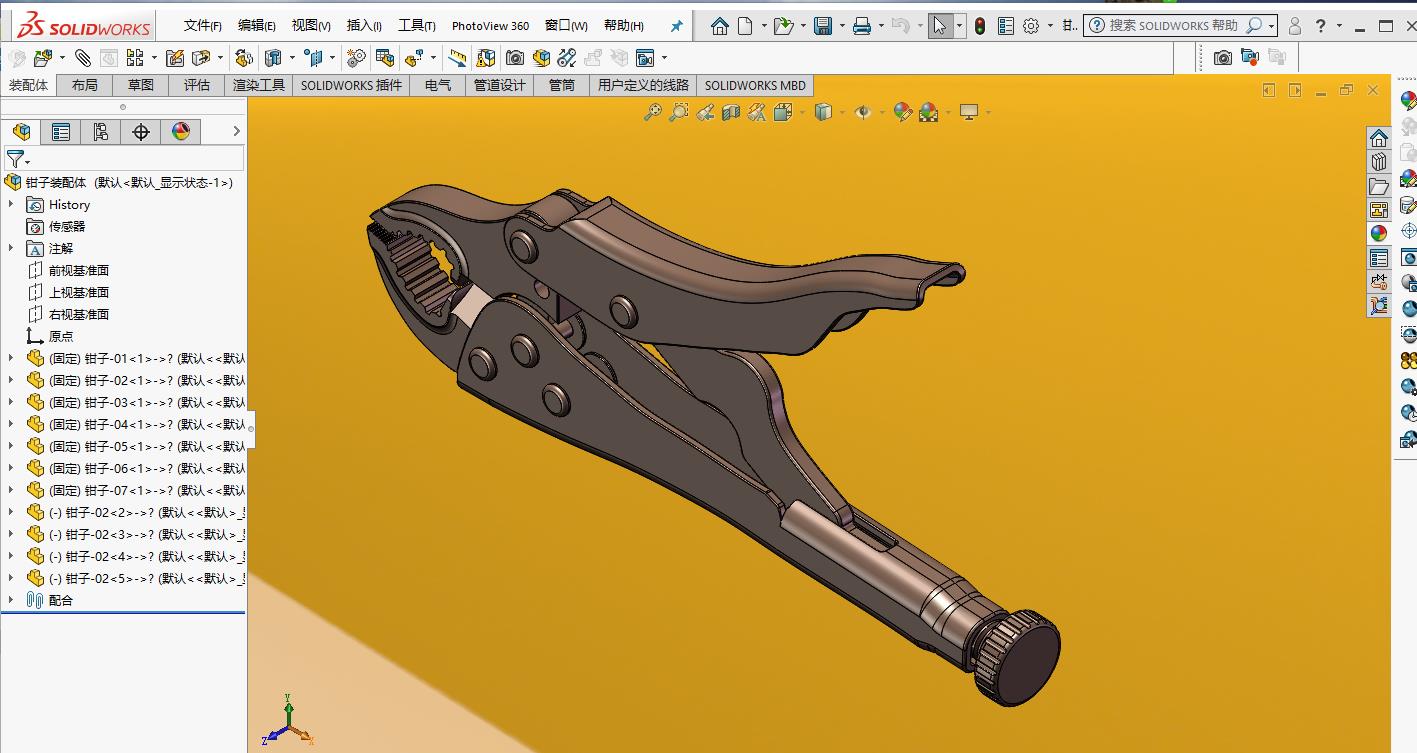Click the Previous View icon in view toolbar
Screen dimensions: 1417x753
point(705,112)
